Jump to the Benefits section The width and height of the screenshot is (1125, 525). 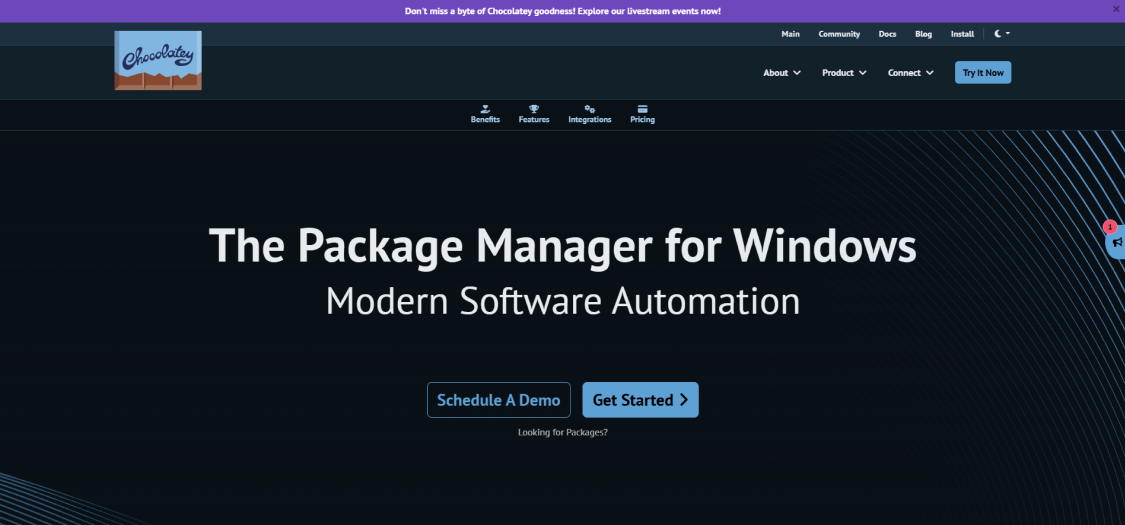[x=485, y=114]
